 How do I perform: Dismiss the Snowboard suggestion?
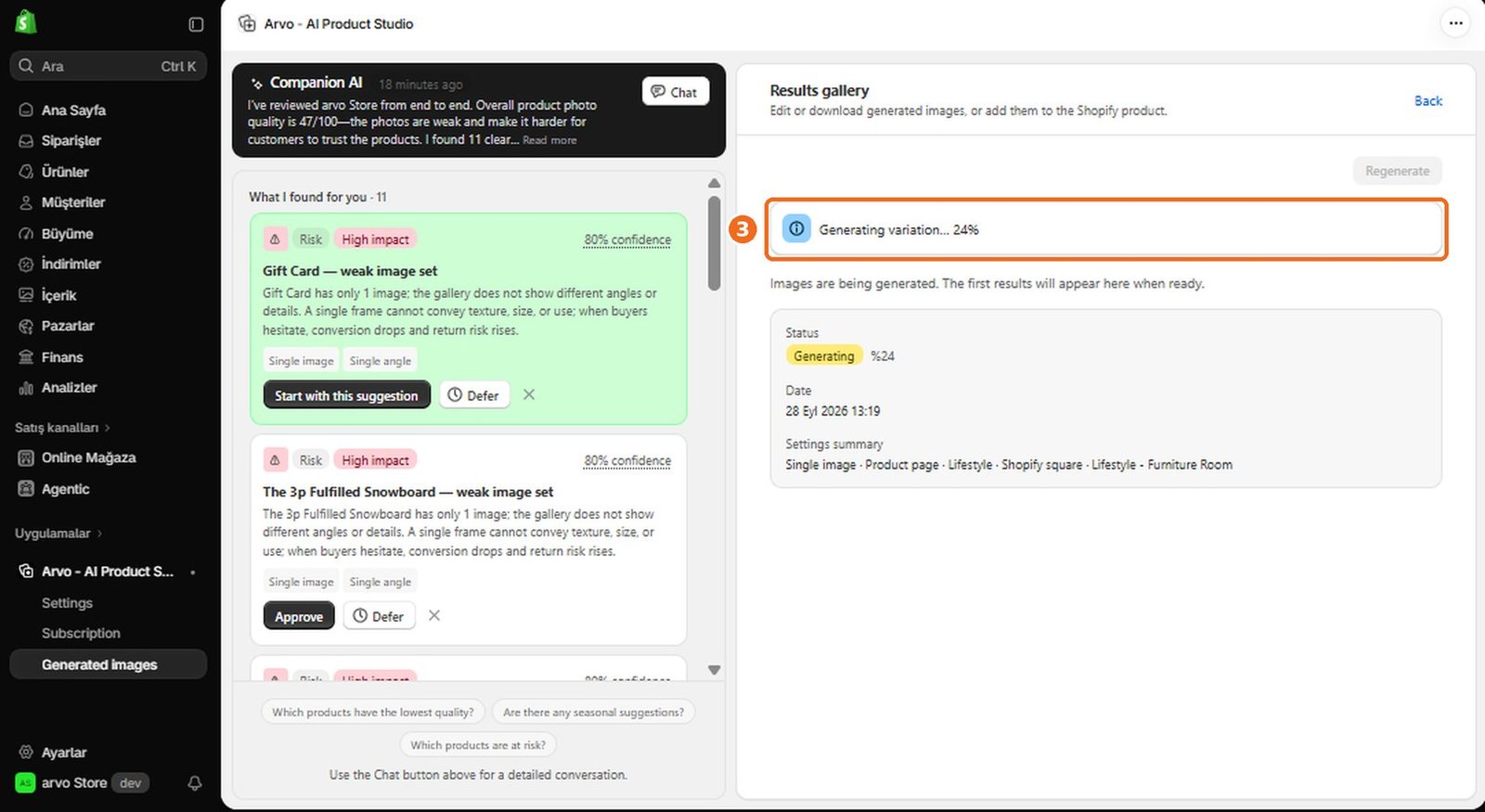[434, 615]
